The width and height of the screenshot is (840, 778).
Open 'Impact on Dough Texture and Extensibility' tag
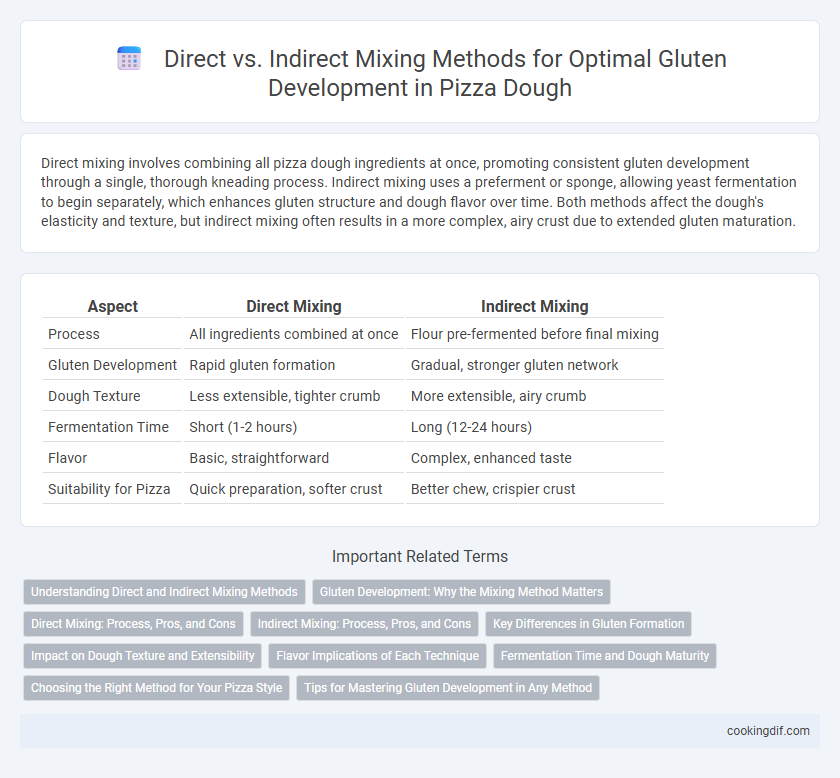pos(142,656)
